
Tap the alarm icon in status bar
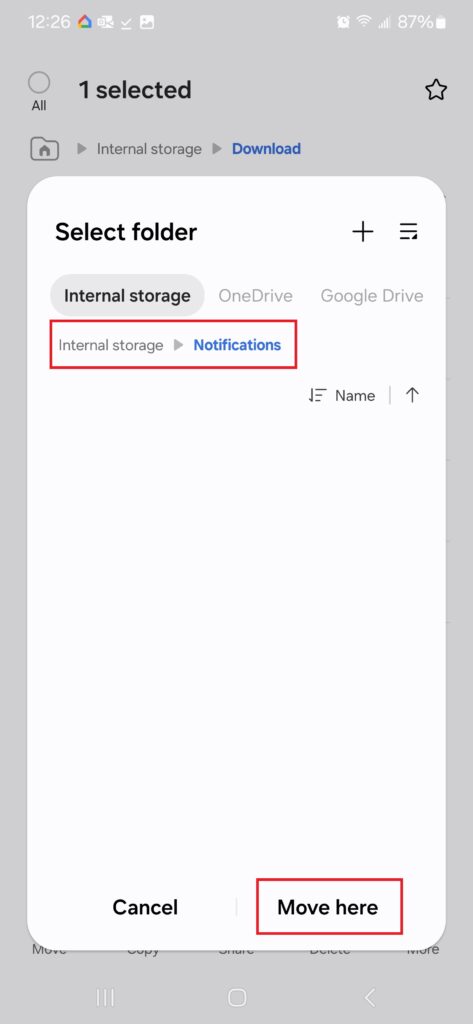pyautogui.click(x=343, y=22)
